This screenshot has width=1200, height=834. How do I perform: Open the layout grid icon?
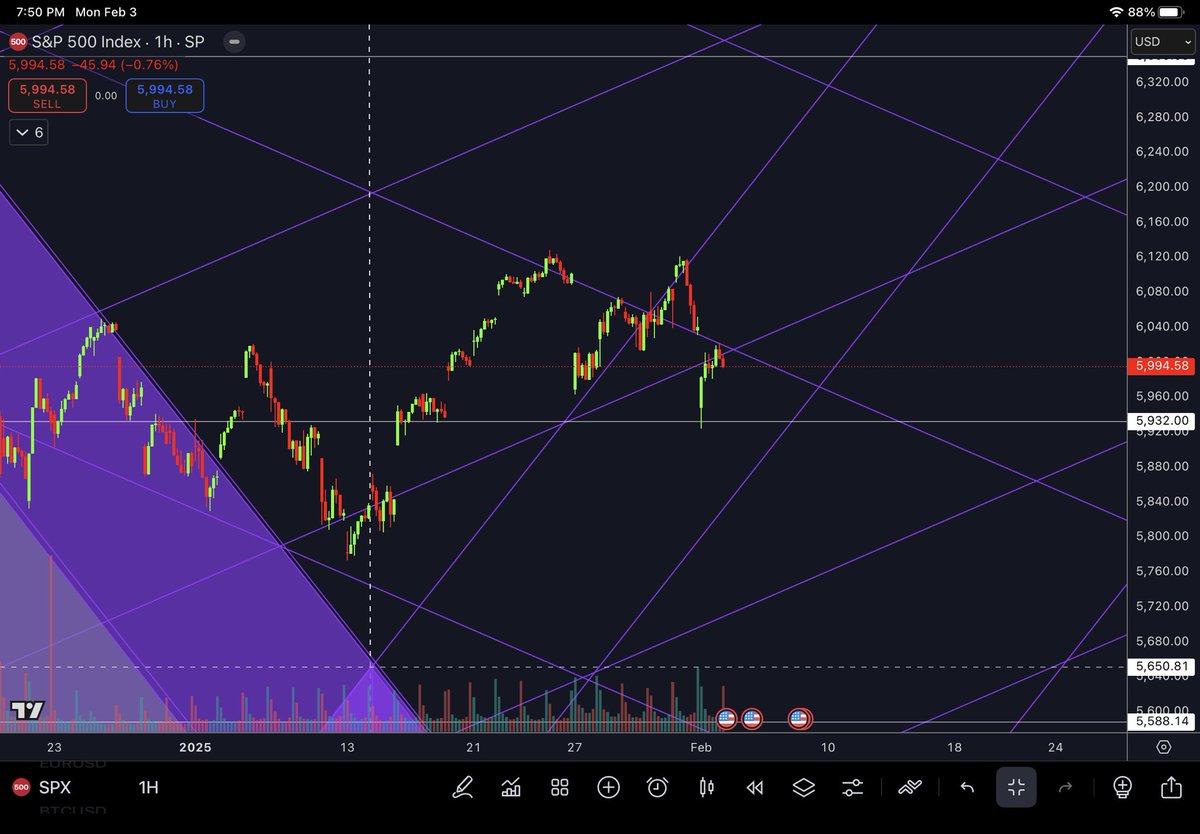tap(560, 787)
